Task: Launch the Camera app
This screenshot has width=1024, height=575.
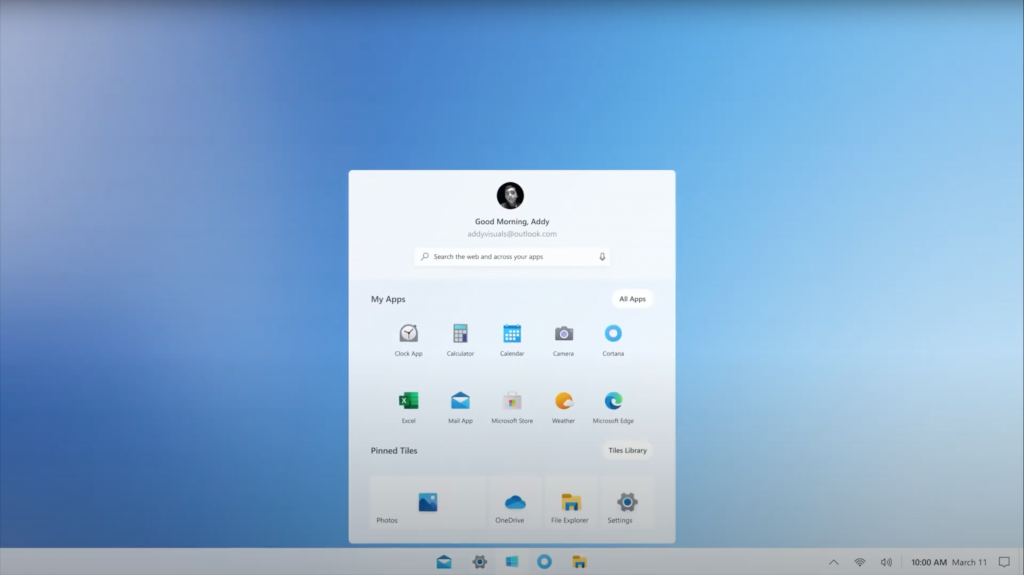Action: 564,334
